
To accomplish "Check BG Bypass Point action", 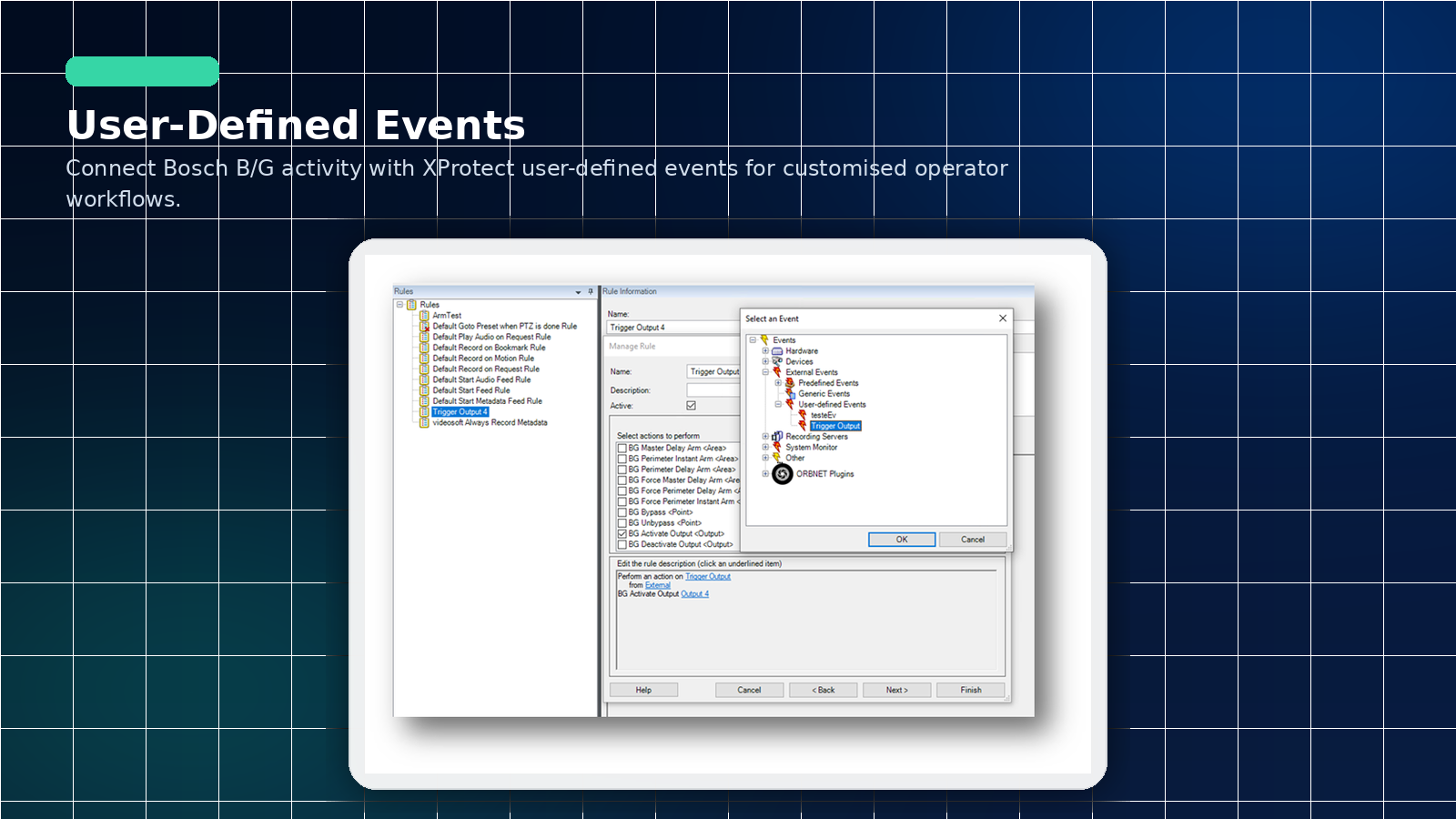I will 622,512.
